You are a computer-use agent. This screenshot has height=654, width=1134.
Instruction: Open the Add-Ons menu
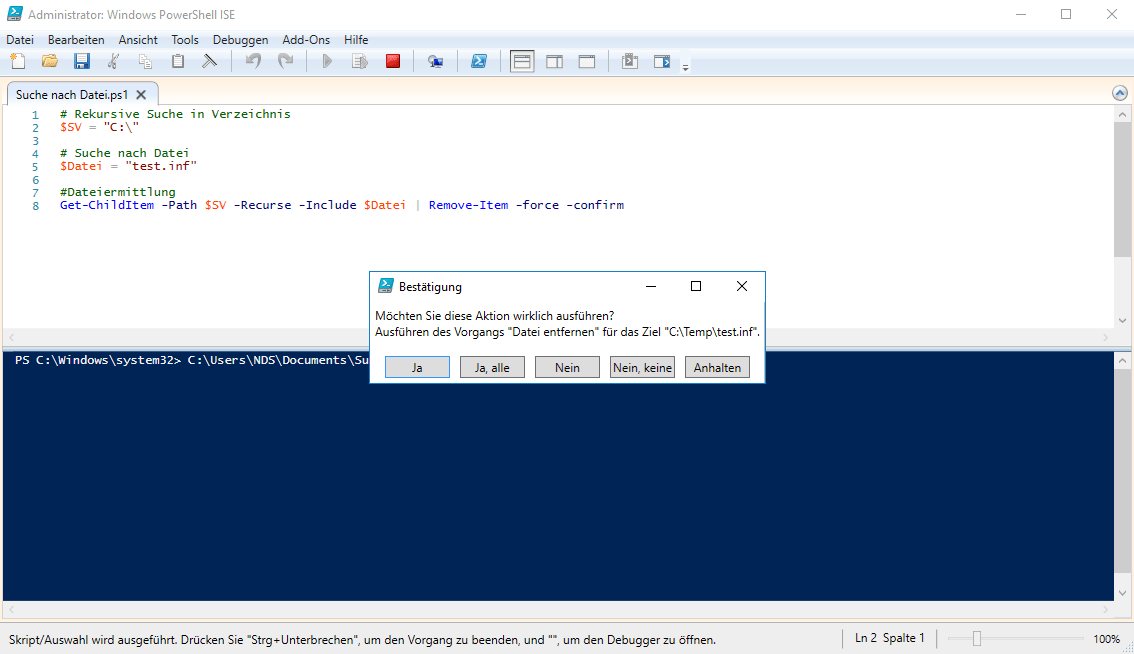click(x=305, y=40)
